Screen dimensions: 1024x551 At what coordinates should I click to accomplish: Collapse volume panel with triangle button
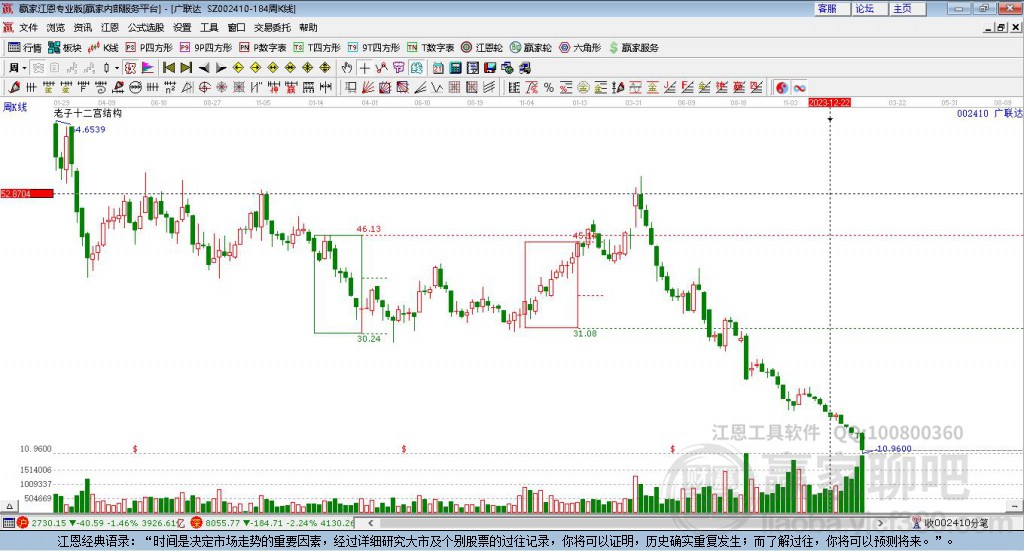(9, 506)
